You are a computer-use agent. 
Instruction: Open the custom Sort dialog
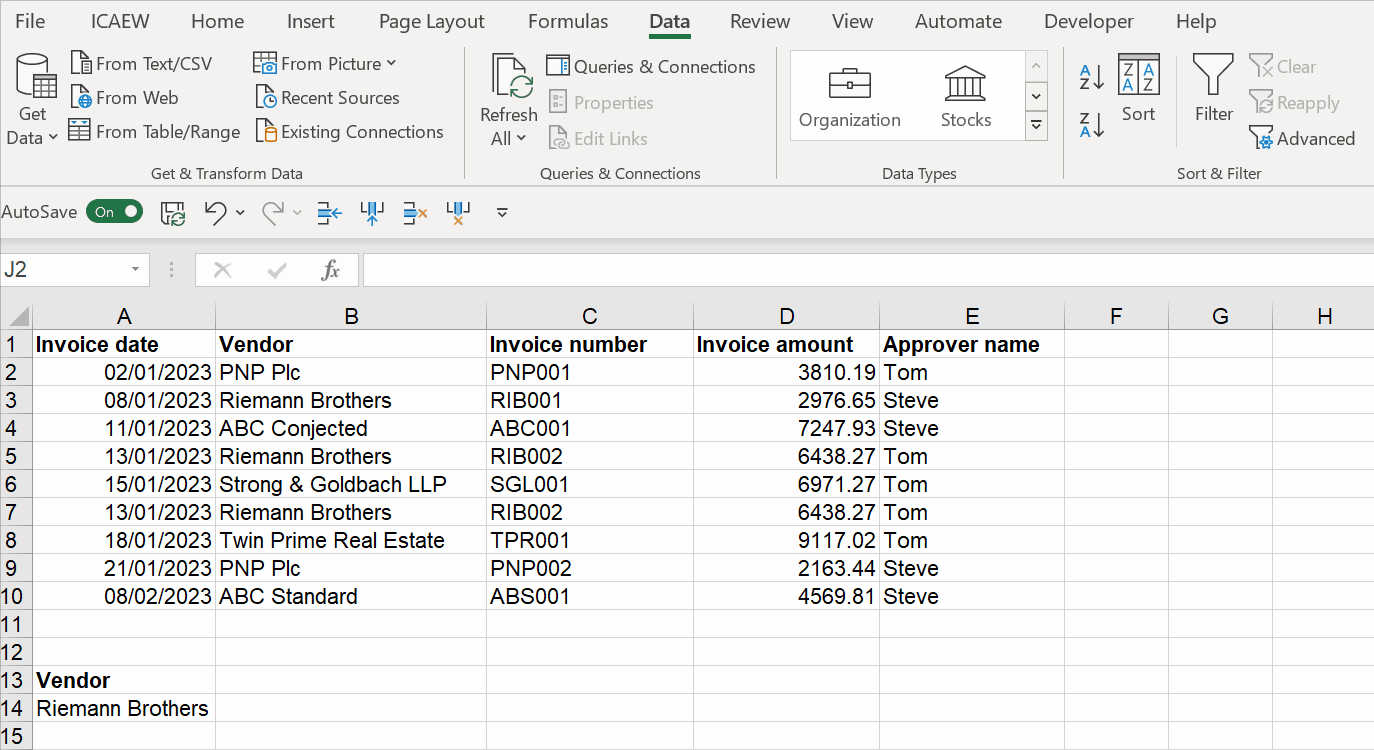1138,88
